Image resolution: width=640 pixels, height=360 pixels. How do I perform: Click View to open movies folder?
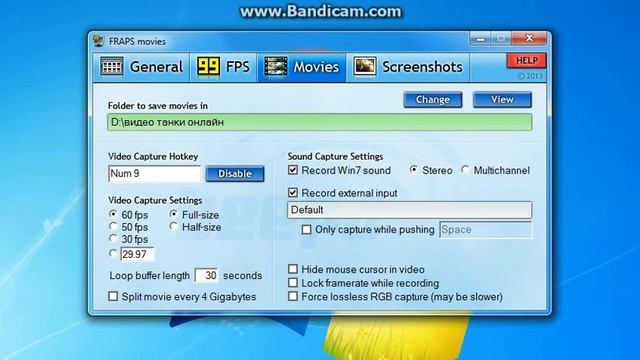502,100
